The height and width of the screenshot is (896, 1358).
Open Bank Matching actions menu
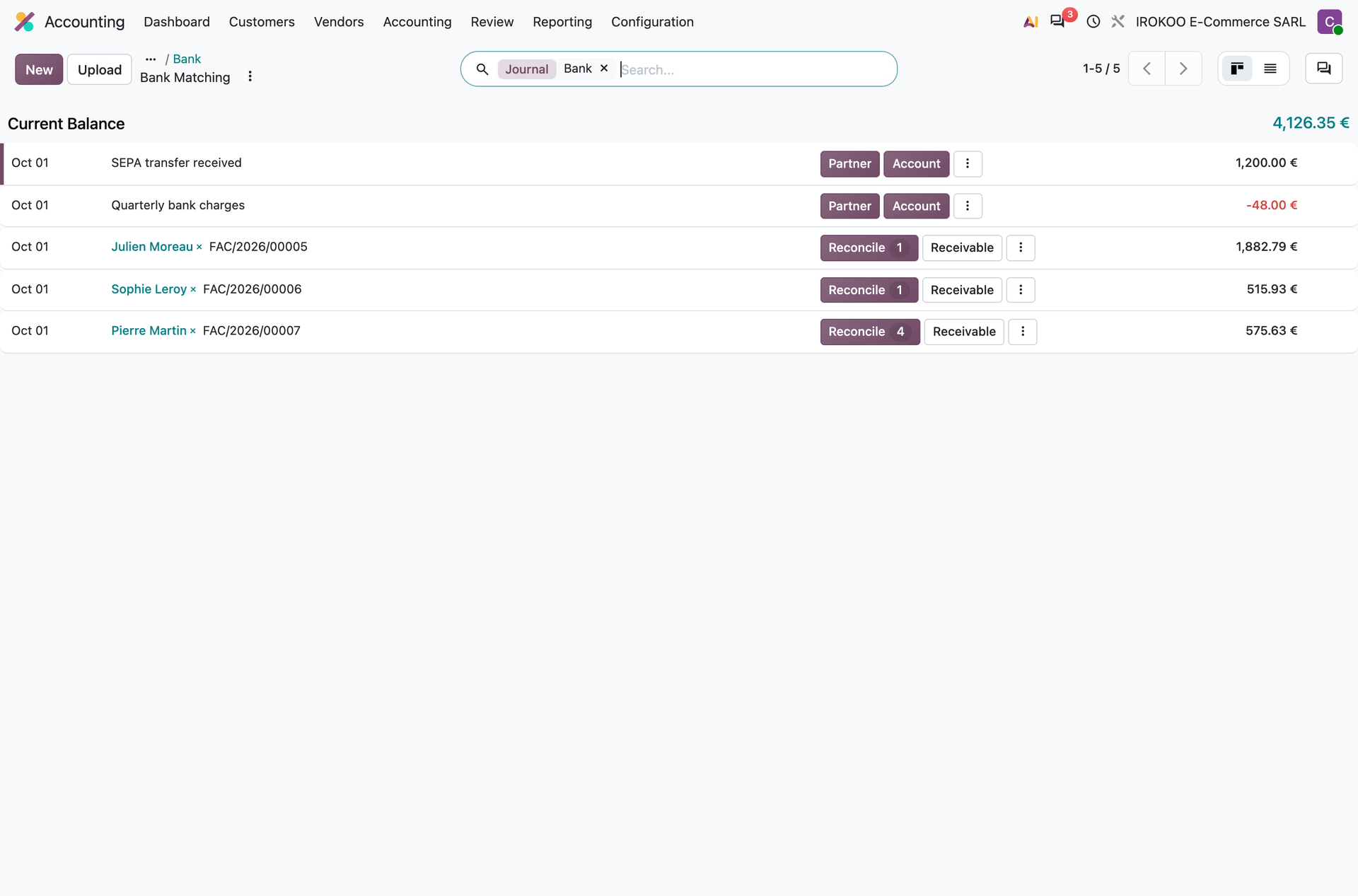click(250, 76)
